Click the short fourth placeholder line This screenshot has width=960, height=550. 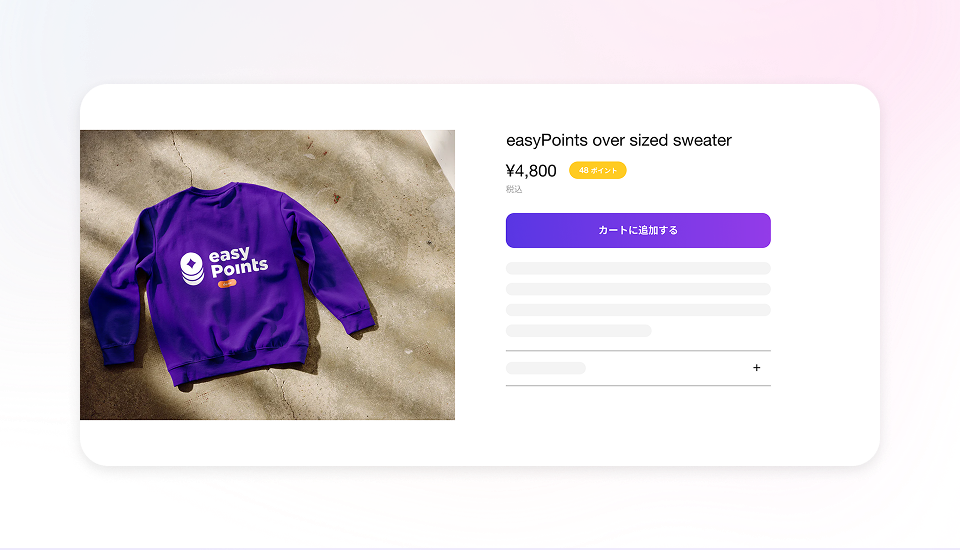click(579, 331)
